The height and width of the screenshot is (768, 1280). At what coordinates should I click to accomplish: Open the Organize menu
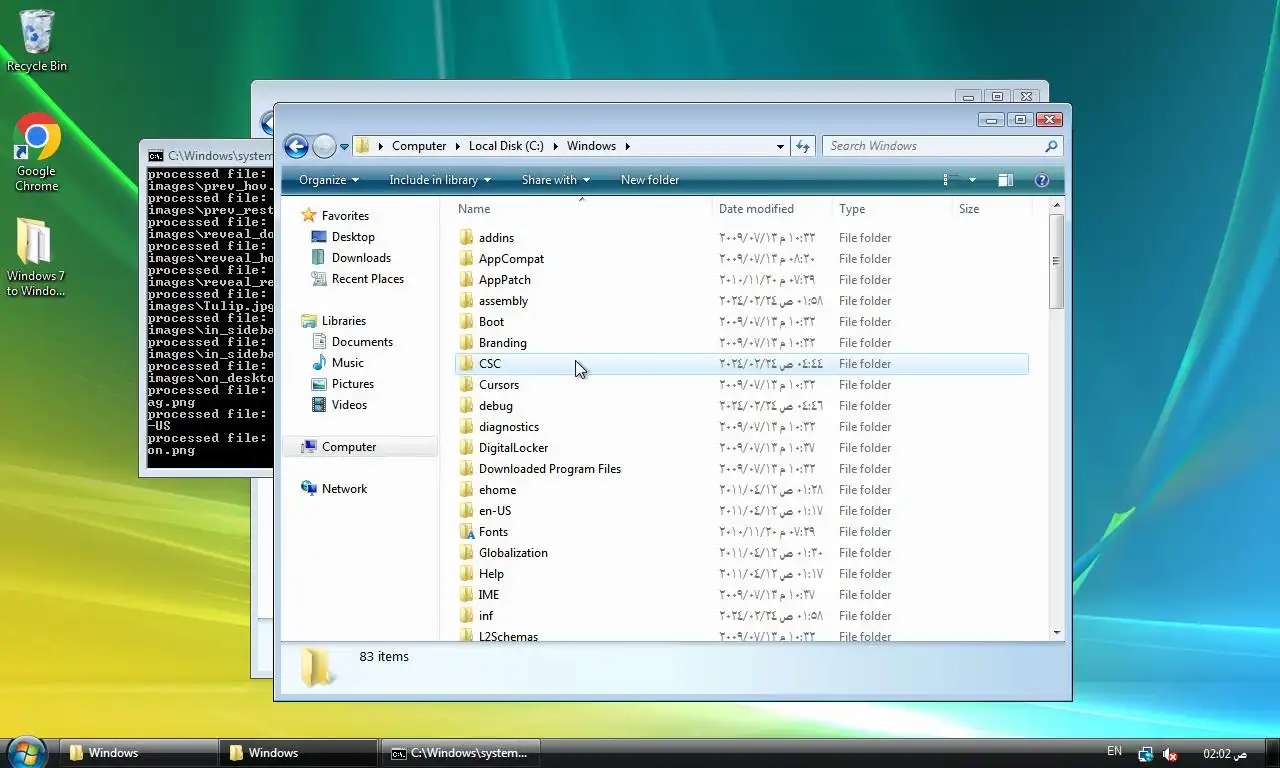point(329,180)
